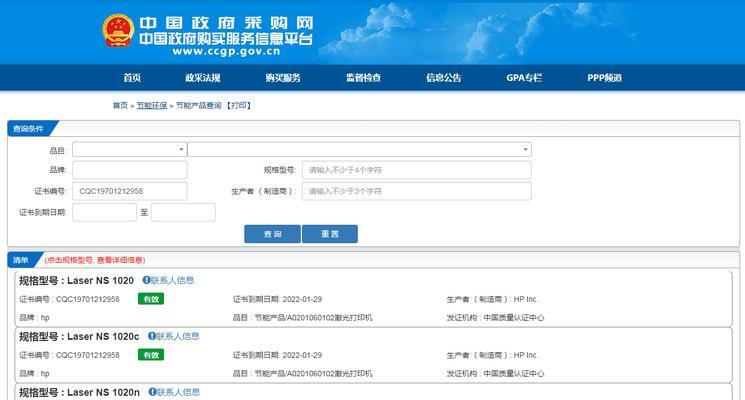This screenshot has width=745, height=400.
Task: Open 监督检查 navigation menu item
Action: pyautogui.click(x=363, y=77)
